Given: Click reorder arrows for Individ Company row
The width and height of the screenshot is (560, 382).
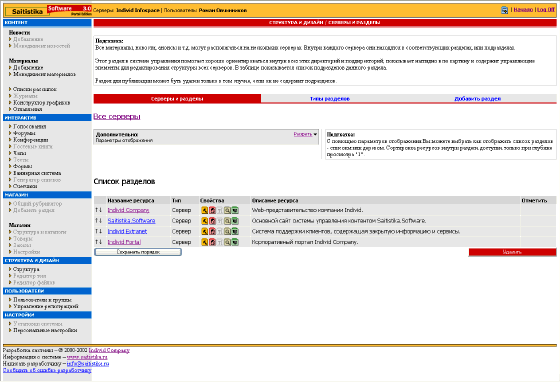Looking at the screenshot, I should coord(99,210).
